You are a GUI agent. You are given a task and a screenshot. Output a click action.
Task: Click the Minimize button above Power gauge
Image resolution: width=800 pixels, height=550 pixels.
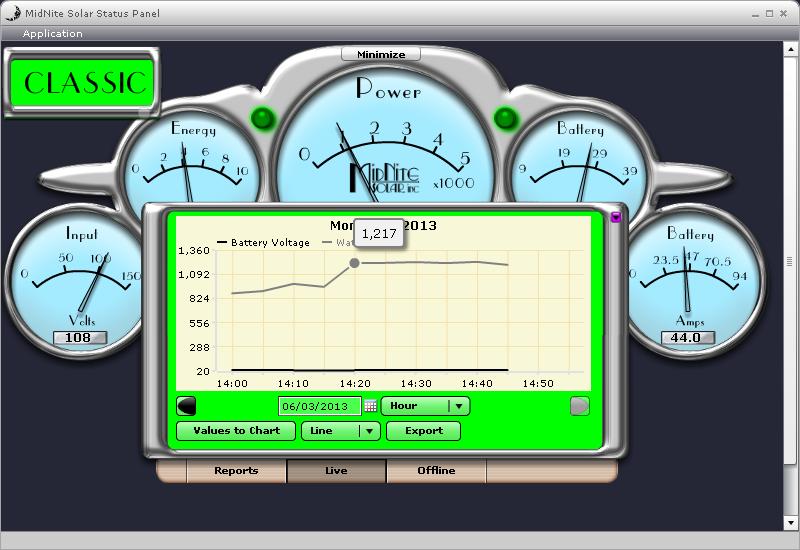coord(381,54)
